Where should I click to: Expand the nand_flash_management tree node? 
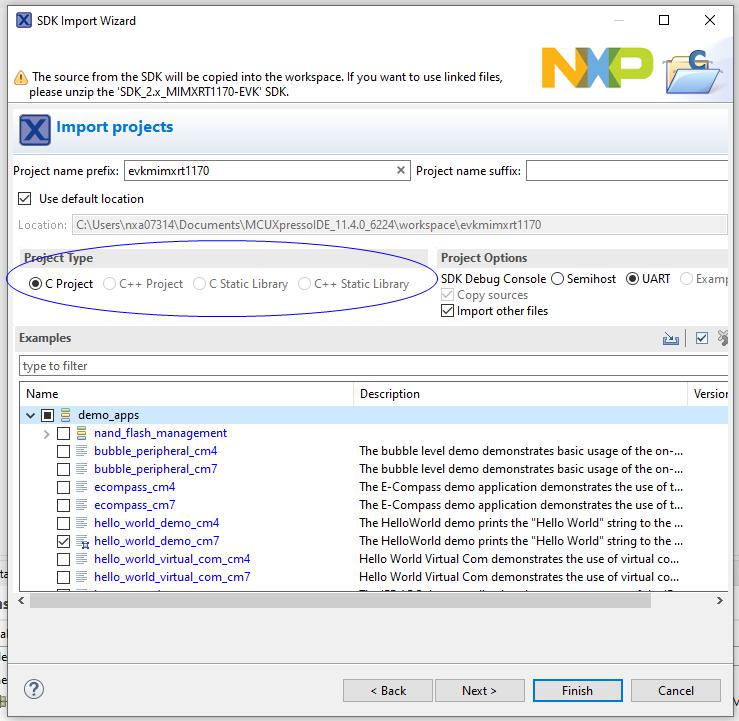point(47,433)
